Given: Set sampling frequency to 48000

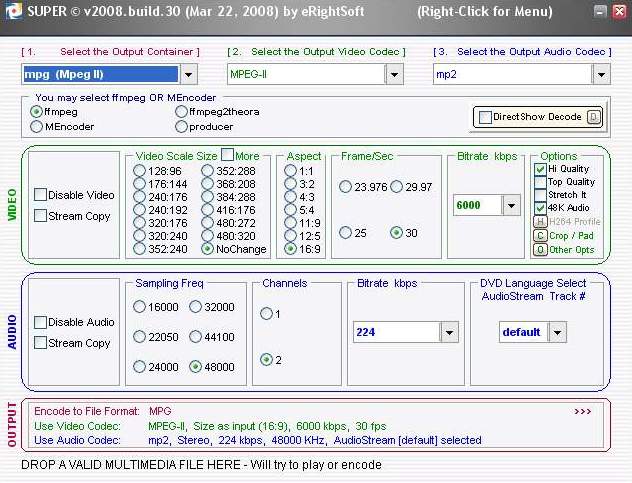Looking at the screenshot, I should (195, 366).
